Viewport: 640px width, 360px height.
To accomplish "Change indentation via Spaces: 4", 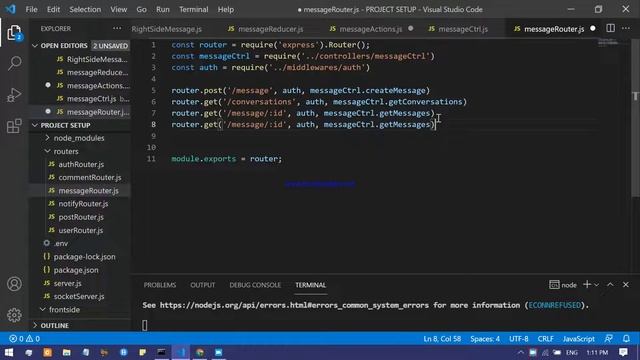I will (x=485, y=338).
